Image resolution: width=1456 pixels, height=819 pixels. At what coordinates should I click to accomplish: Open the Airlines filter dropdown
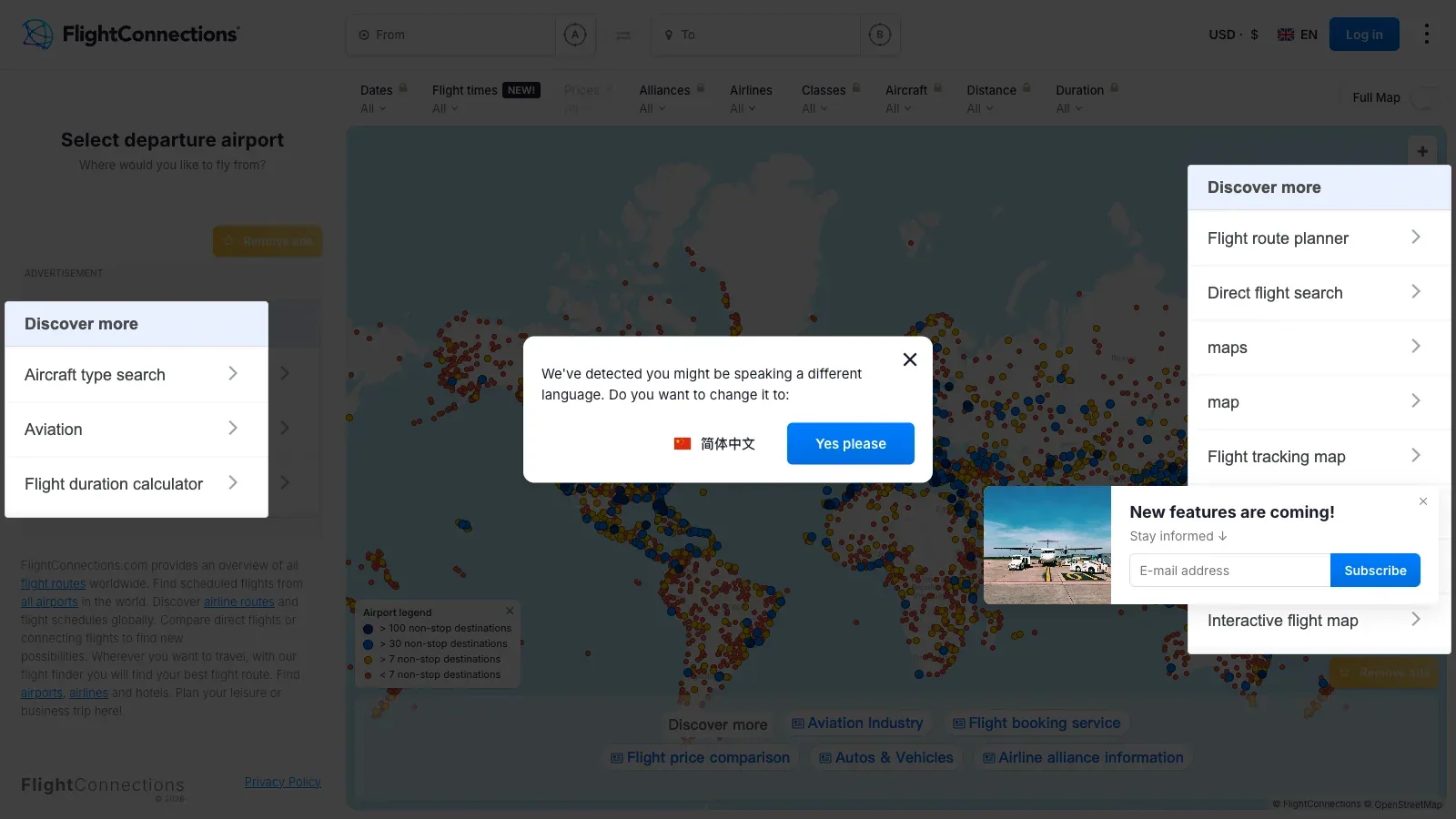click(x=743, y=108)
